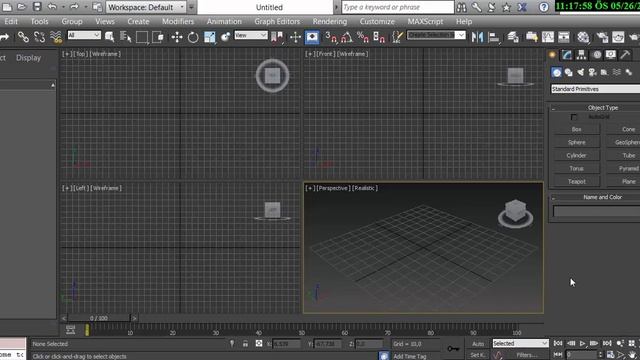Click the binoculars search icon
640x360 pixels.
[461, 7]
